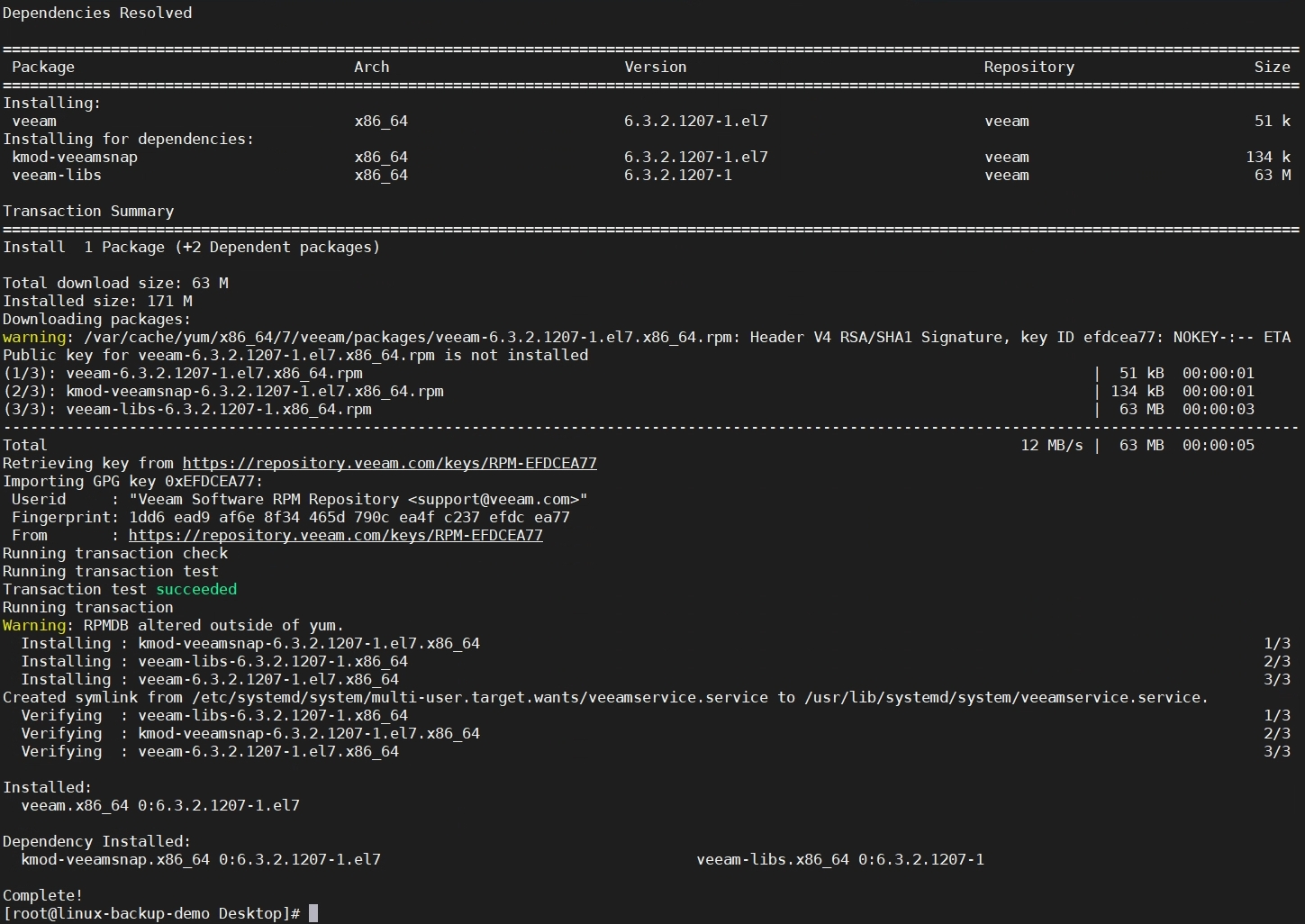The width and height of the screenshot is (1305, 924).
Task: Click 'veeam' package name in the table
Action: [x=34, y=121]
